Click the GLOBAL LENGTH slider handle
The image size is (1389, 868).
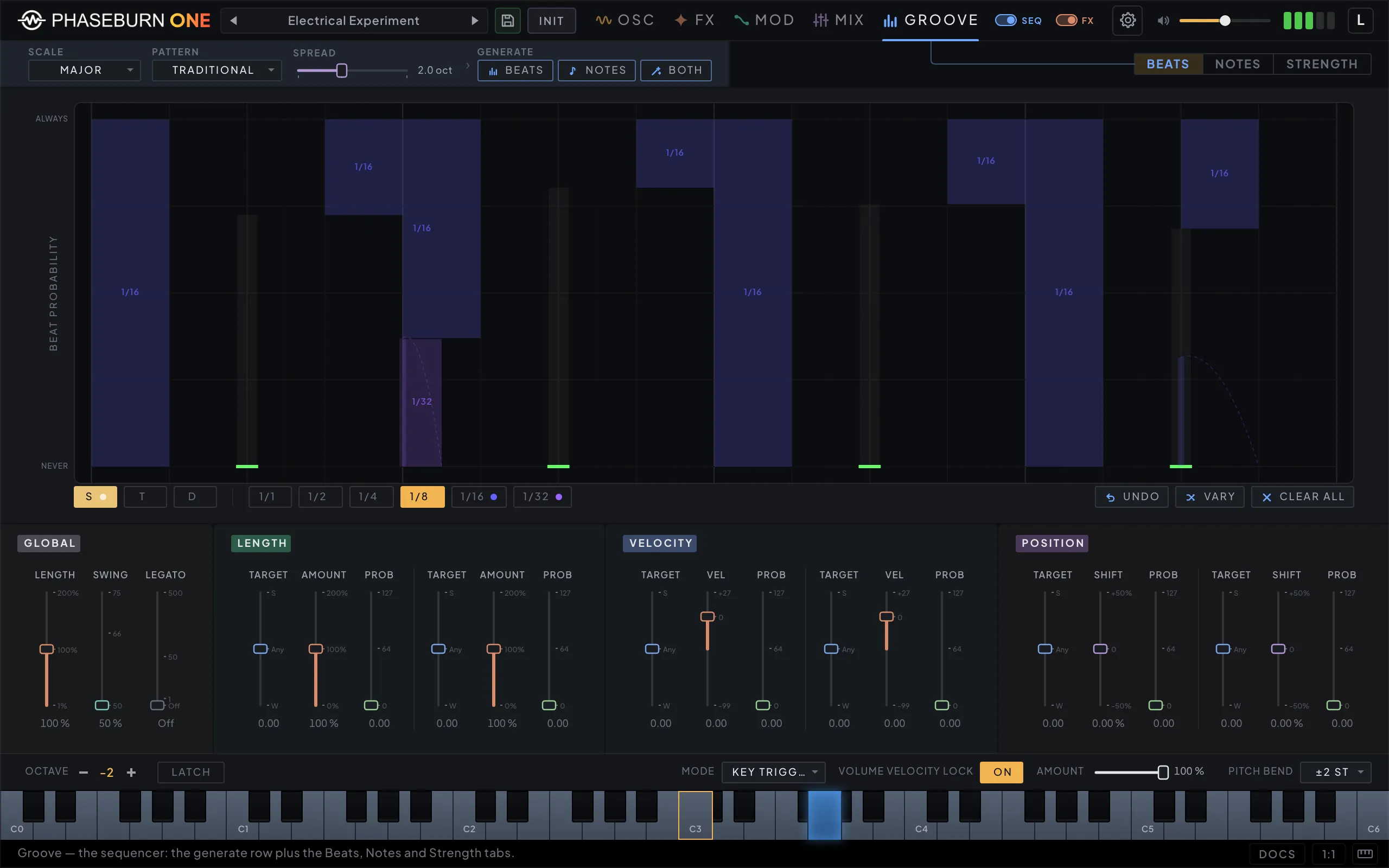47,649
